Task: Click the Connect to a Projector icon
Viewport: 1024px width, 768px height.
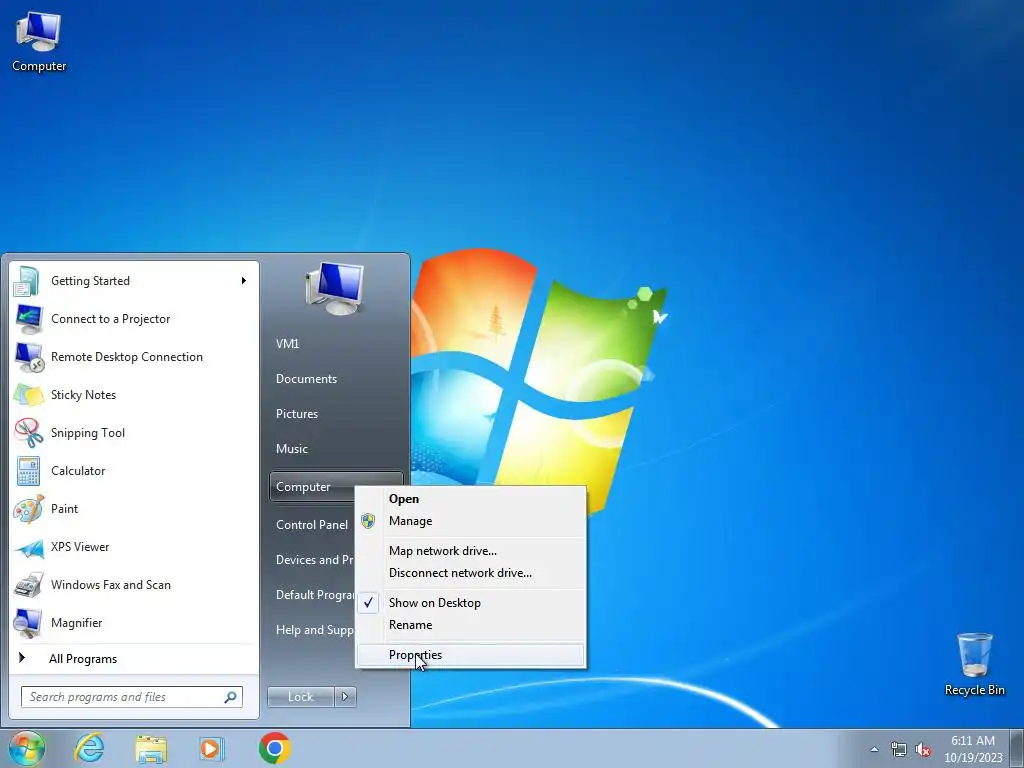Action: point(28,319)
